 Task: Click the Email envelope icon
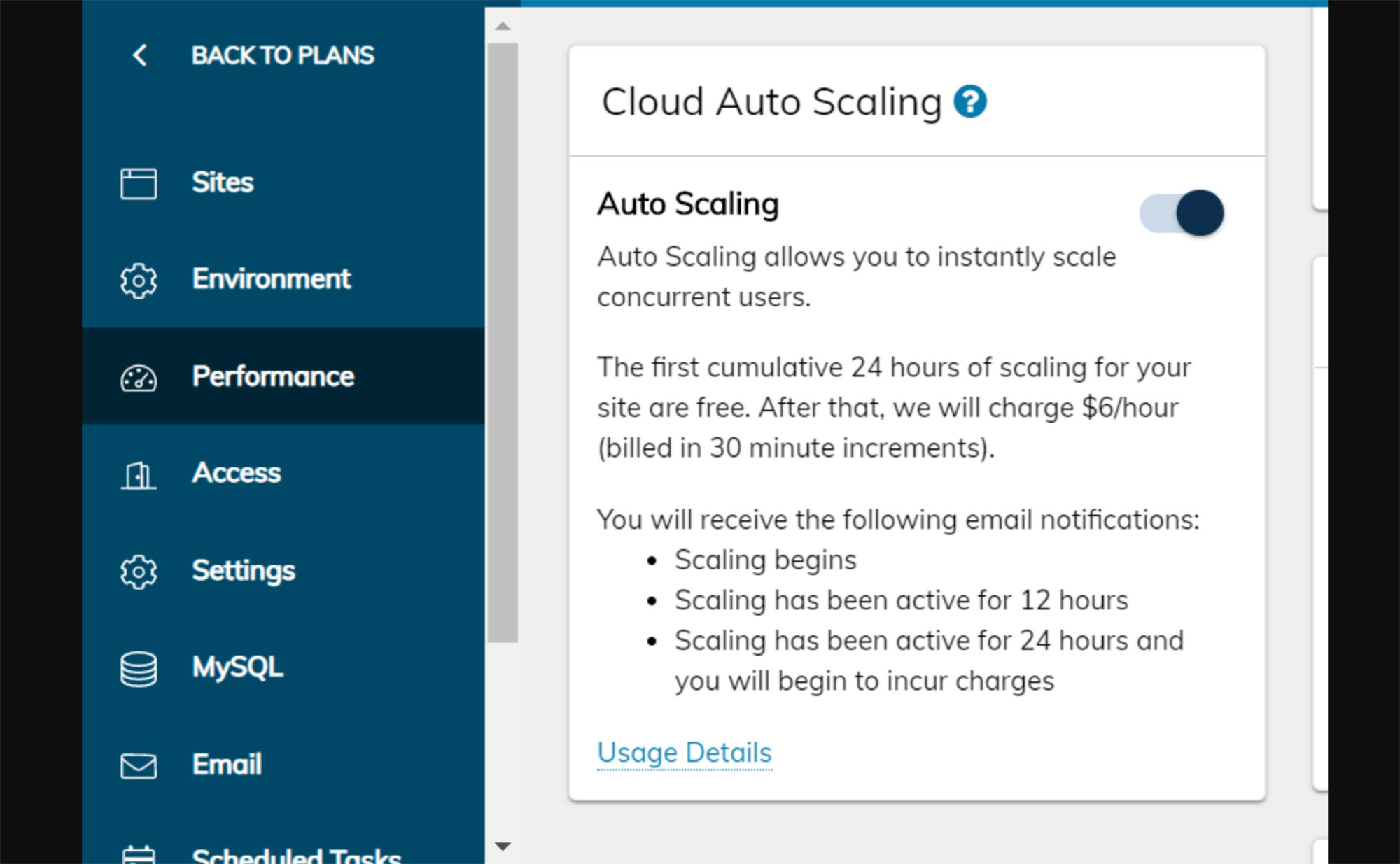(x=139, y=765)
